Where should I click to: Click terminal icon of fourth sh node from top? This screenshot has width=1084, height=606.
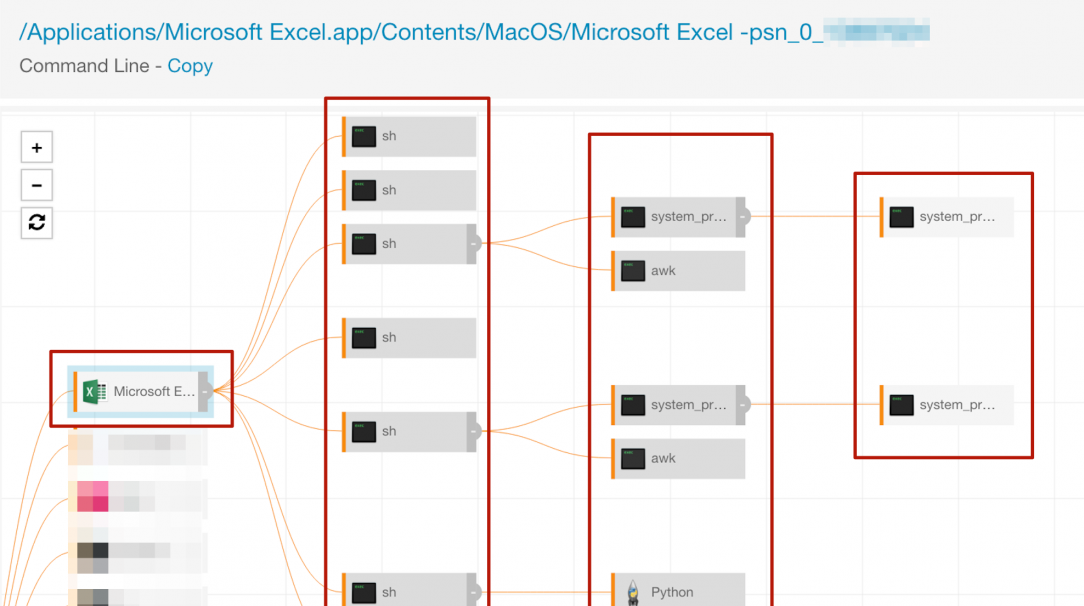pyautogui.click(x=364, y=338)
